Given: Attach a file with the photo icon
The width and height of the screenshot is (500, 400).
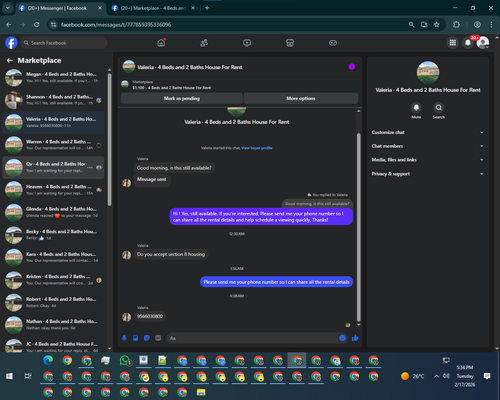Looking at the screenshot, I should click(x=136, y=338).
